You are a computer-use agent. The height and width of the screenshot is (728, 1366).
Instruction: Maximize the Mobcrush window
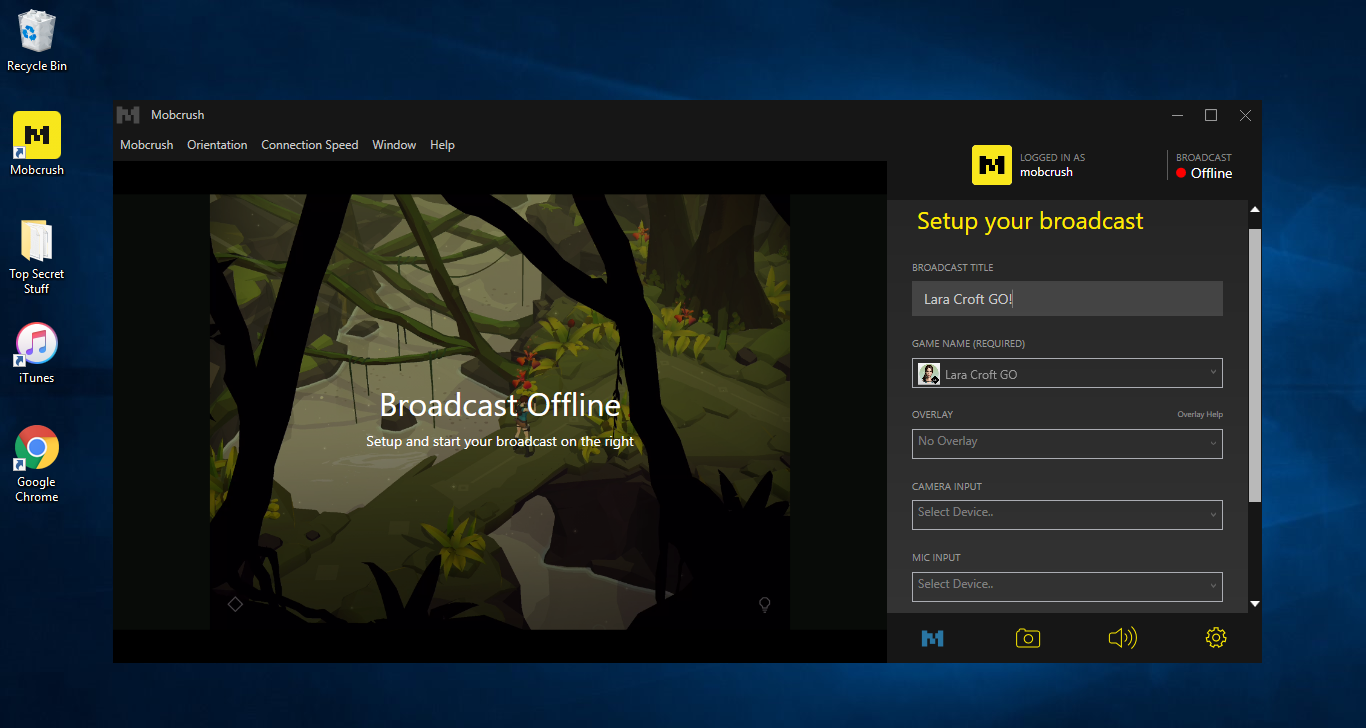pos(1211,115)
